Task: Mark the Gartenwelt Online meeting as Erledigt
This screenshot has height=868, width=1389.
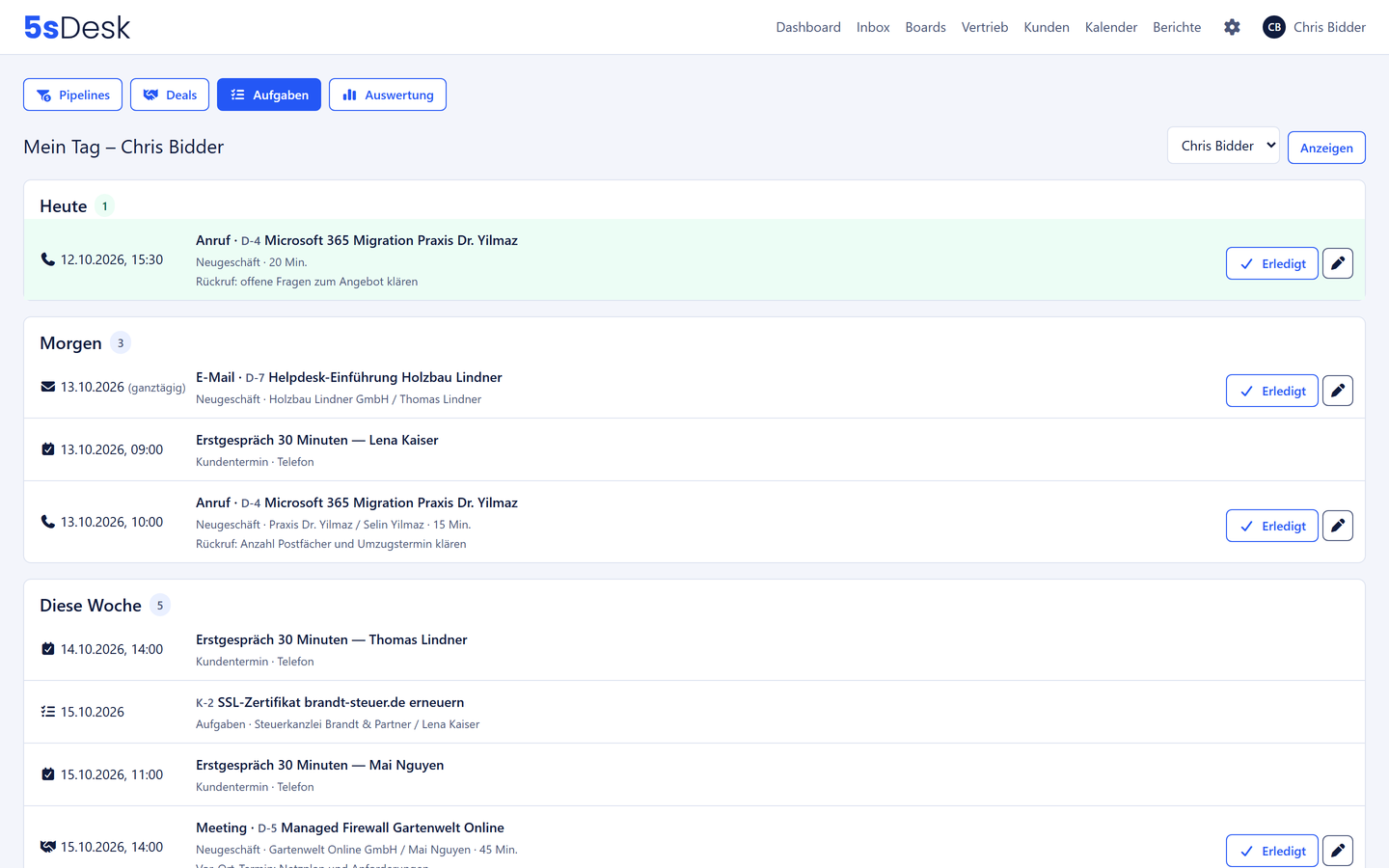Action: coord(1272,851)
